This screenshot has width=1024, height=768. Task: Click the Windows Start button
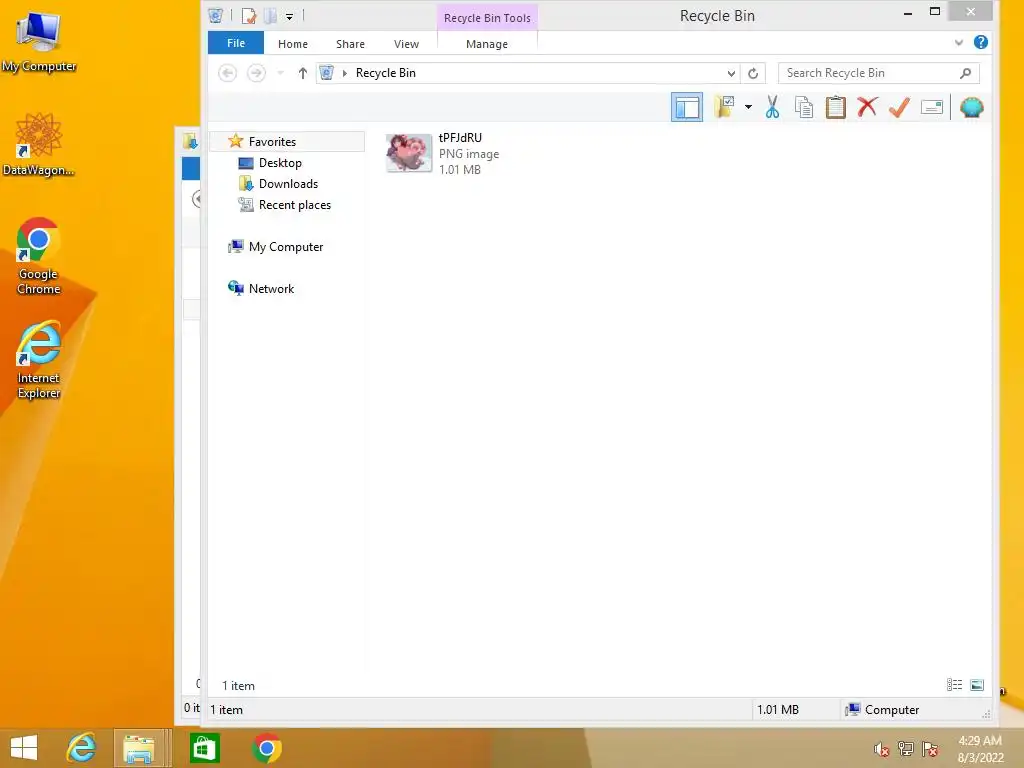(24, 748)
